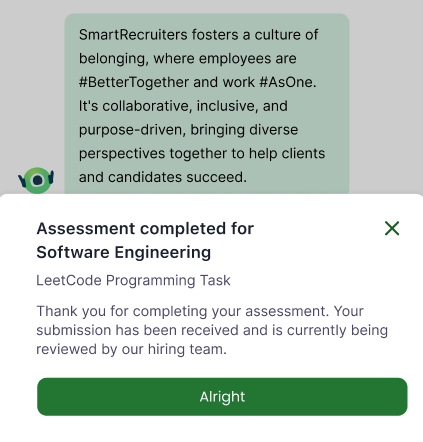Click the green chatbot avatar icon

pos(36,180)
